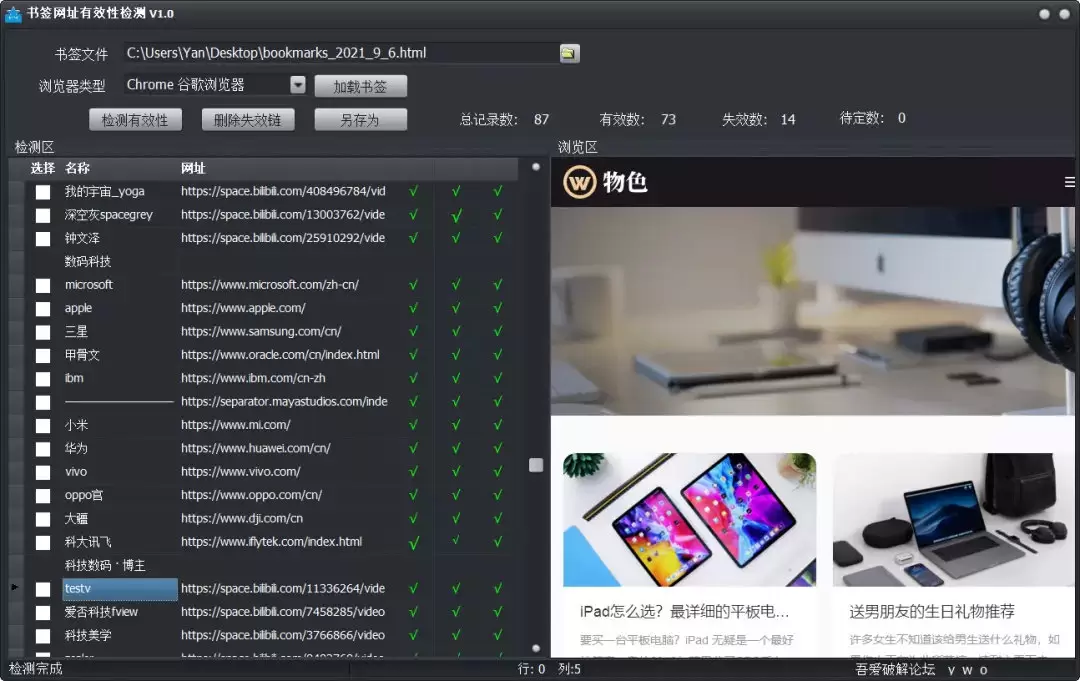Tick the checkbox for 三星
This screenshot has height=681, width=1080.
(x=43, y=333)
